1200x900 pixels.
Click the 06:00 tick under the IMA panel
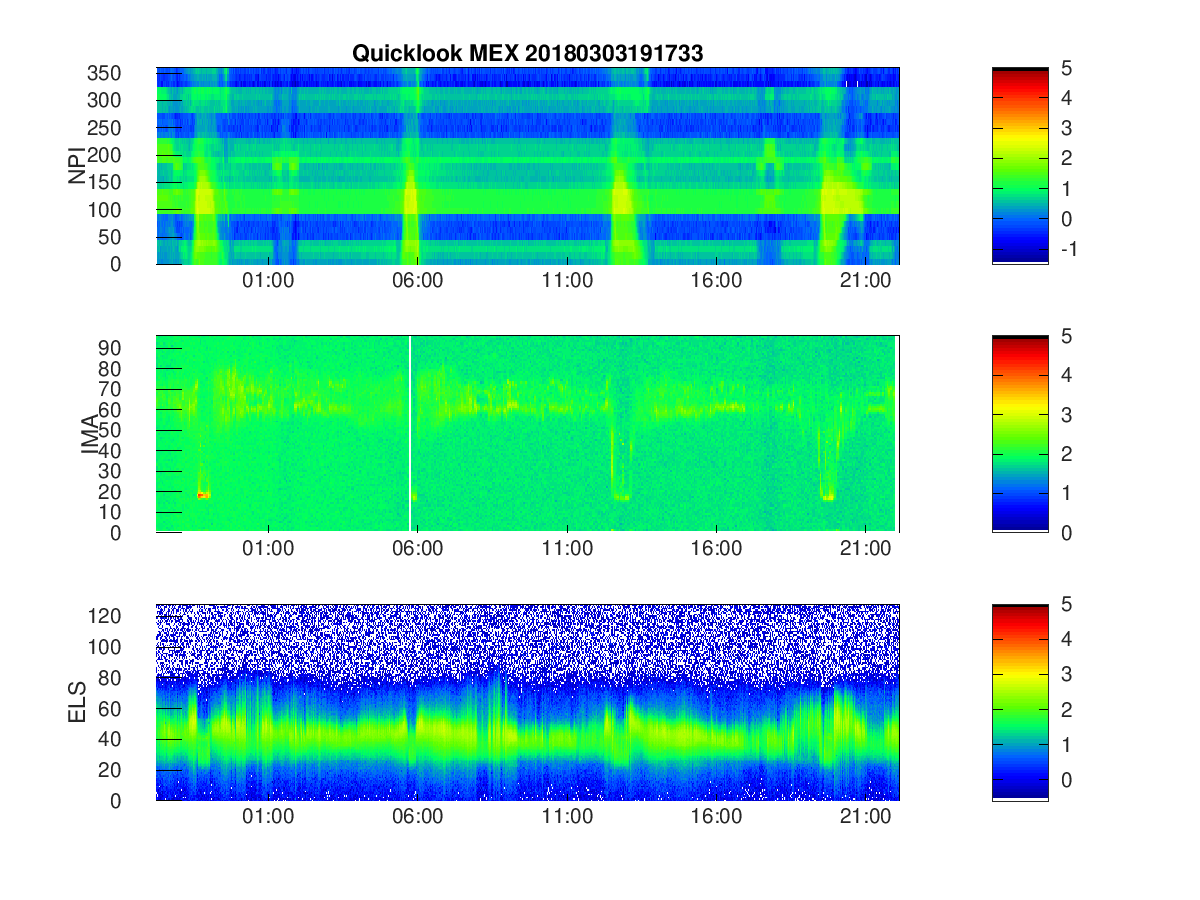(417, 549)
